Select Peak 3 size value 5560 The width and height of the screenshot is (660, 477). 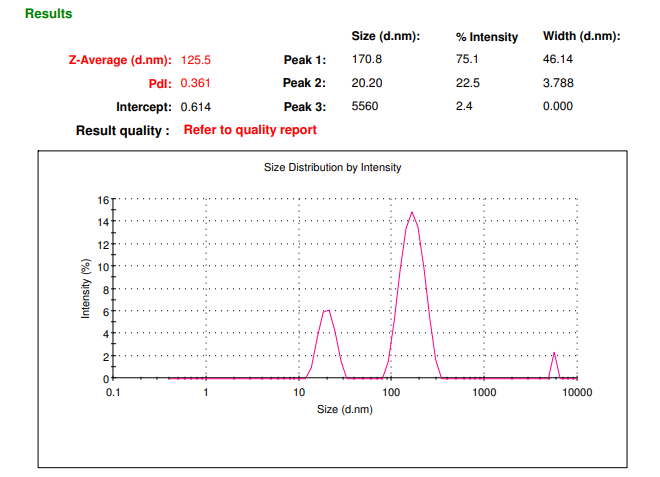coord(364,106)
